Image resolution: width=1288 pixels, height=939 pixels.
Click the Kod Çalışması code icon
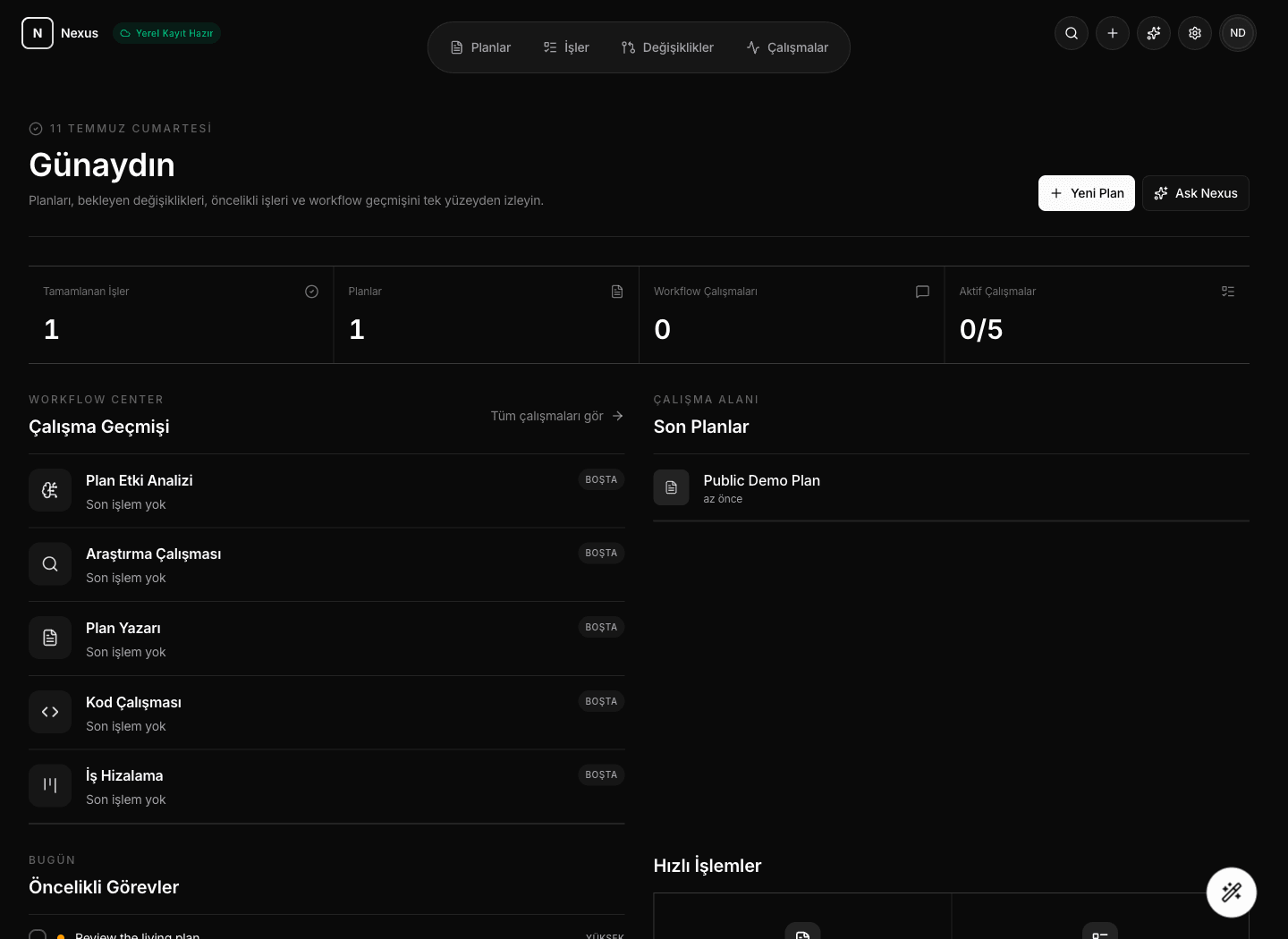50,712
